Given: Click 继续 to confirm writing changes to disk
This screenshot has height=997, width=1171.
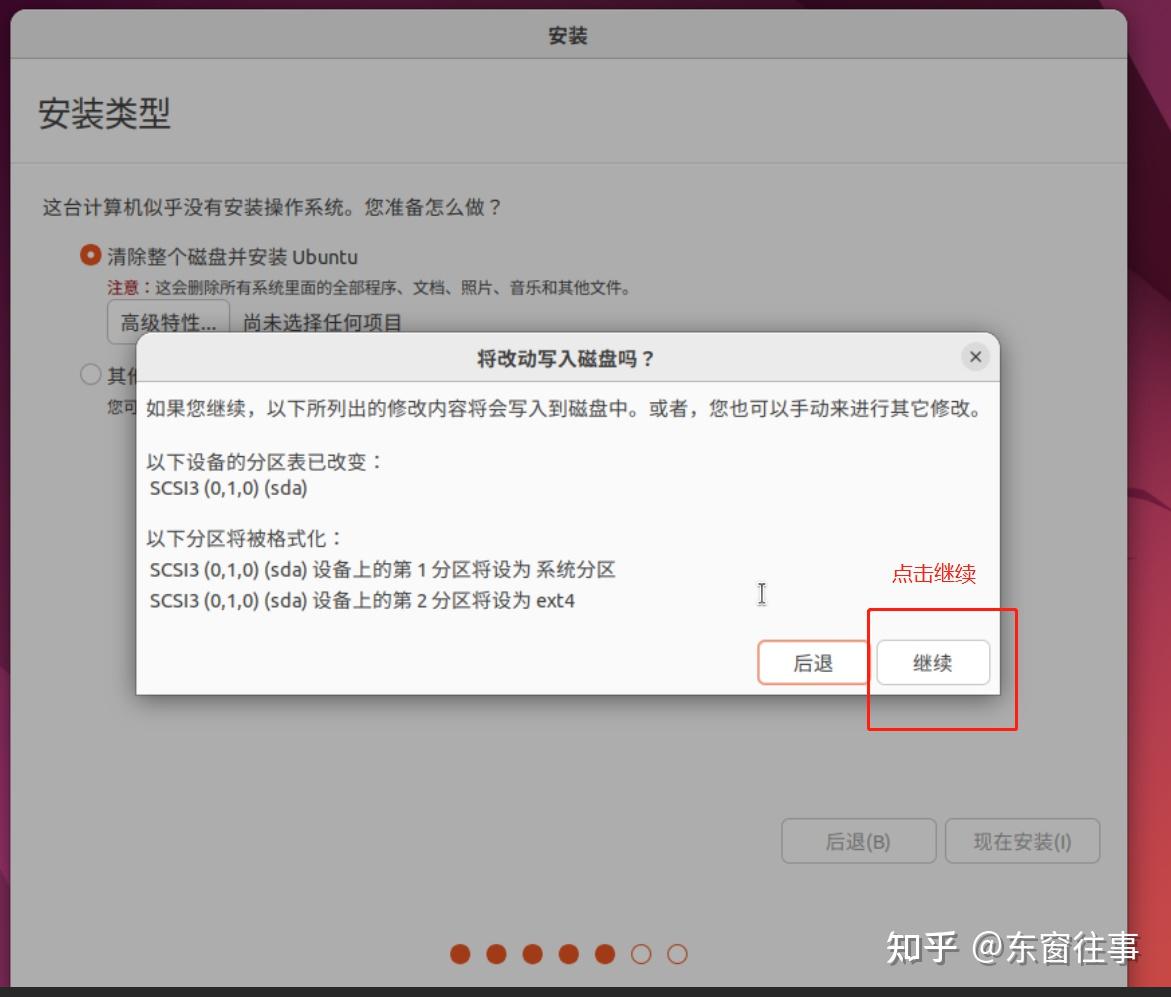Looking at the screenshot, I should click(x=932, y=662).
